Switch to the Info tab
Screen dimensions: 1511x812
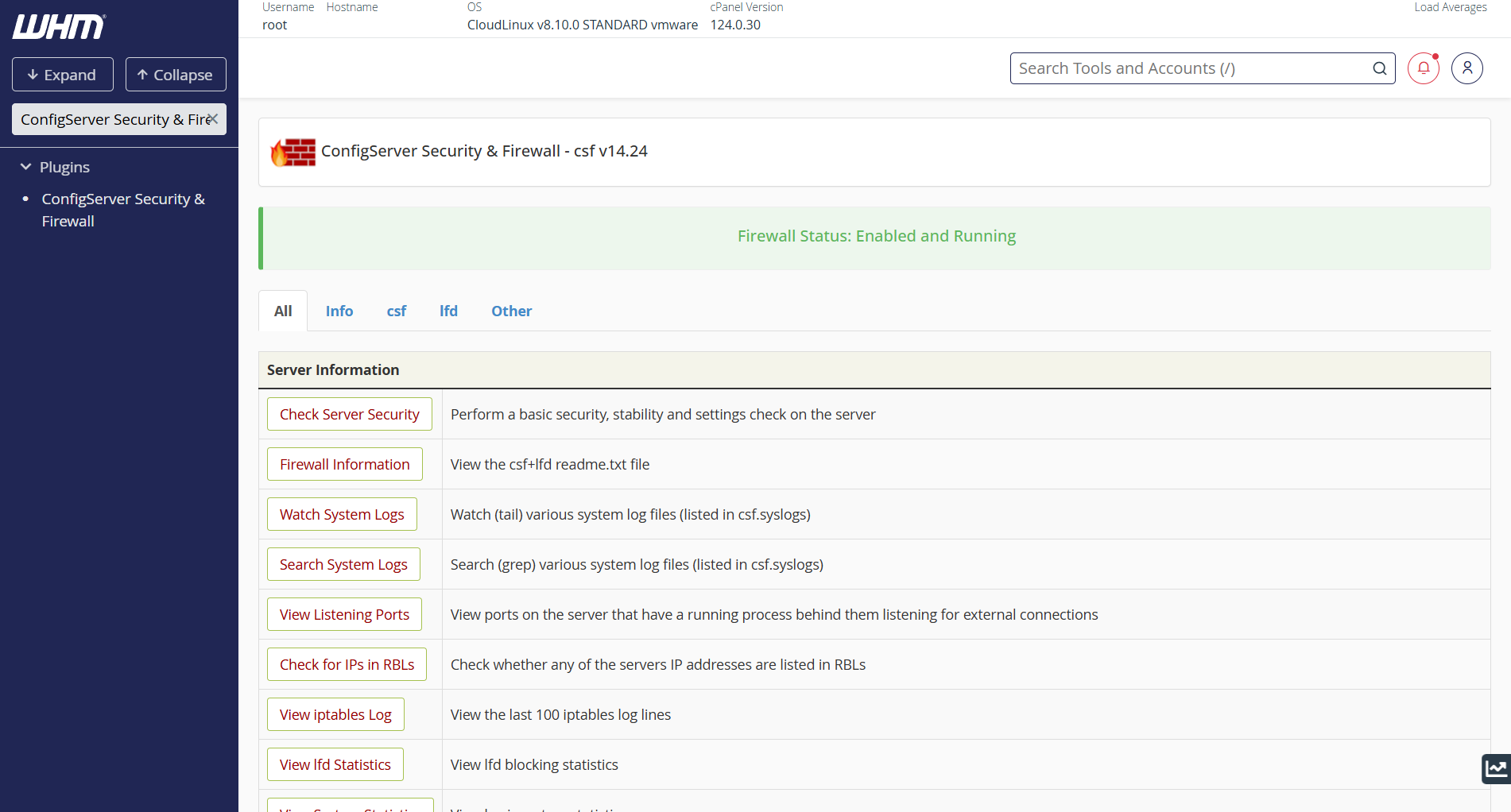click(x=339, y=311)
